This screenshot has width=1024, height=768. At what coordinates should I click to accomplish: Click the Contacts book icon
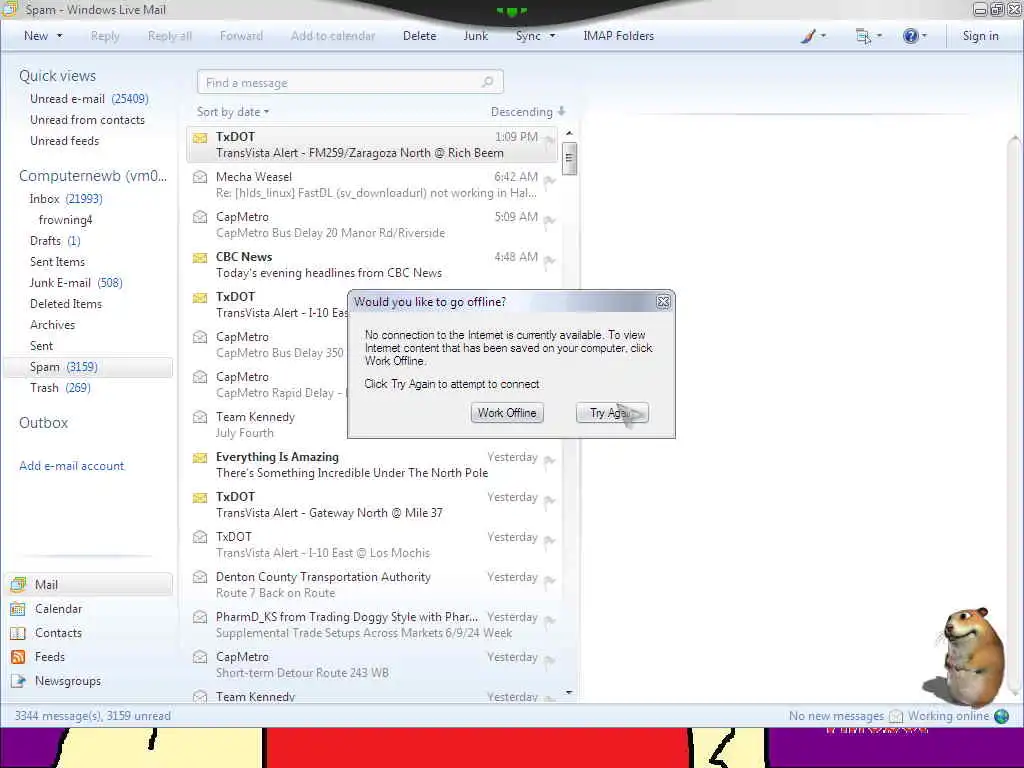(x=18, y=633)
